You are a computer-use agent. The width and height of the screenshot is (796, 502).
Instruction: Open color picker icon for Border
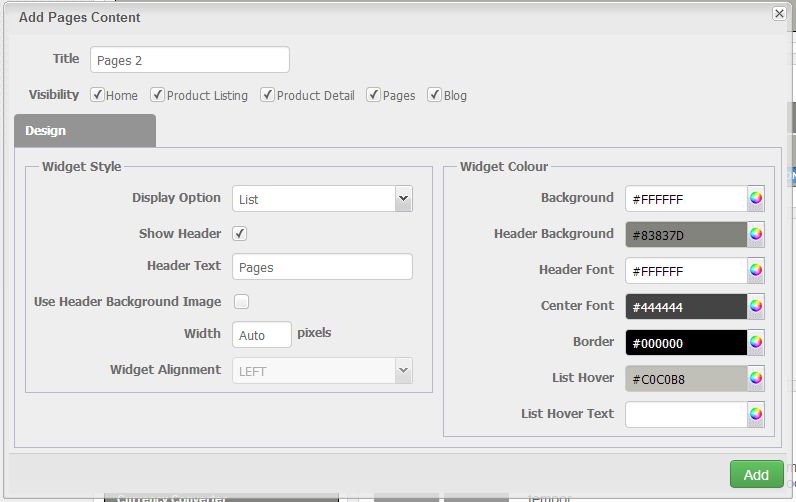[x=756, y=342]
